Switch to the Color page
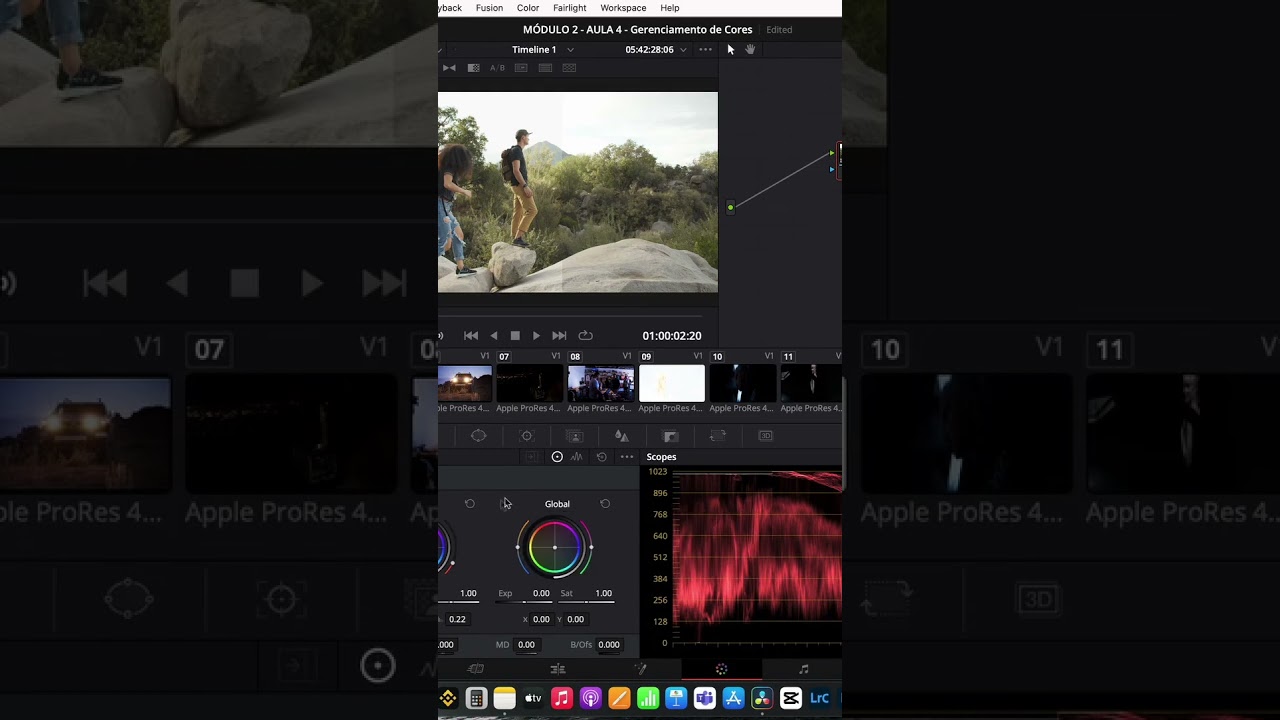This screenshot has height=720, width=1280. (722, 669)
